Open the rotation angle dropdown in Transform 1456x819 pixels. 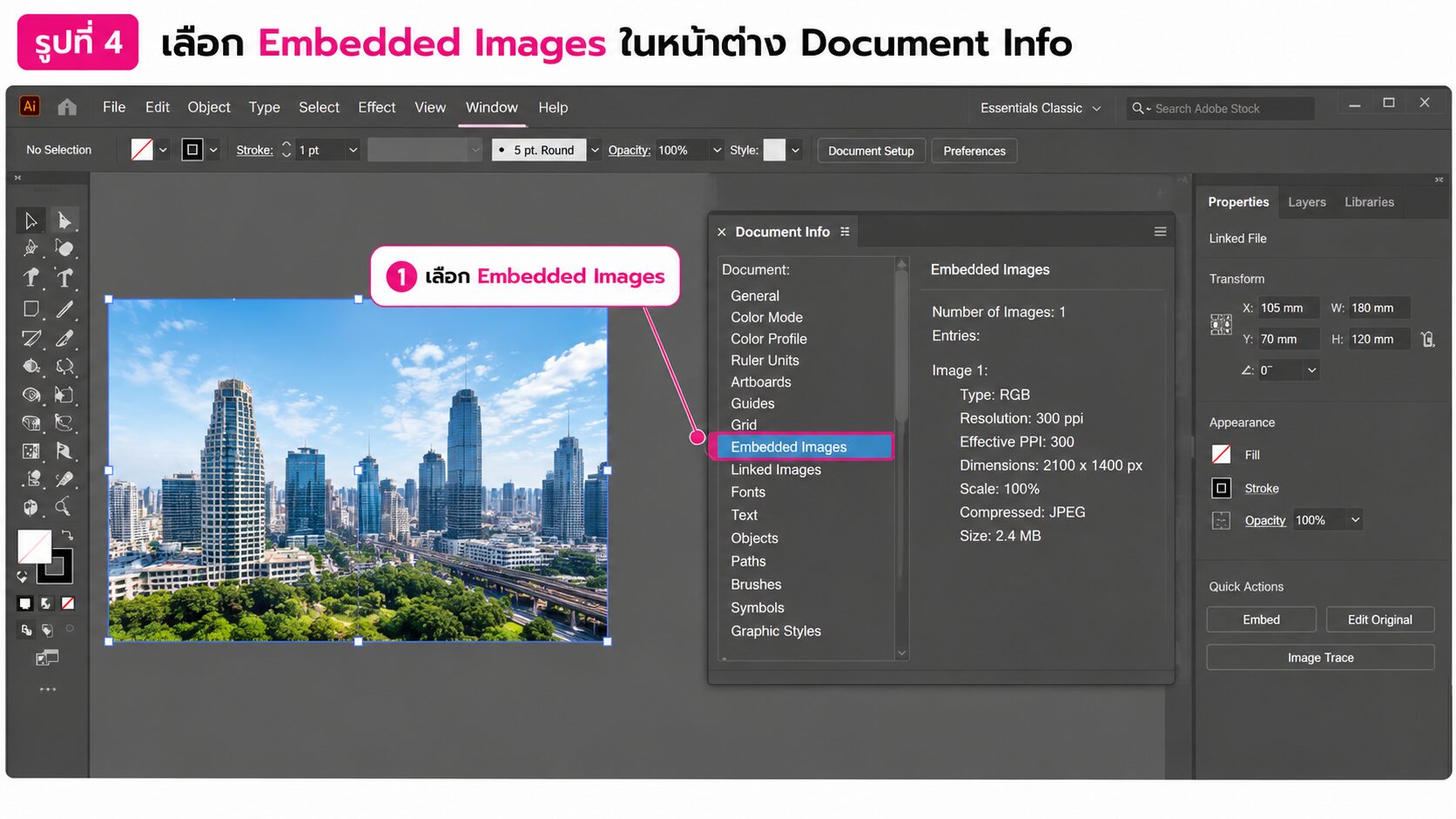click(x=1311, y=370)
